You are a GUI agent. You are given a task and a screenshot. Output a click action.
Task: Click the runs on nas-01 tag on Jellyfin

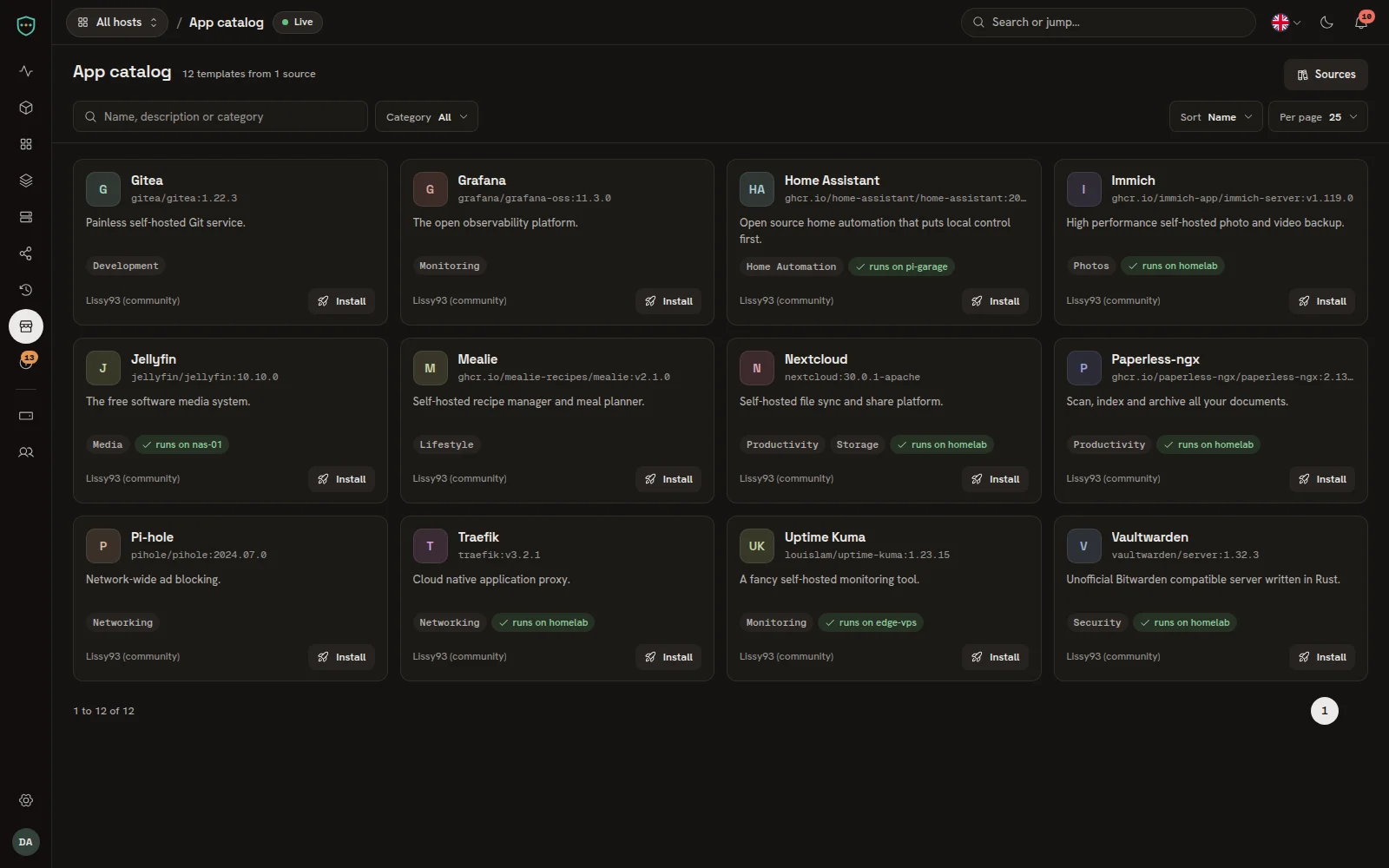click(x=182, y=444)
